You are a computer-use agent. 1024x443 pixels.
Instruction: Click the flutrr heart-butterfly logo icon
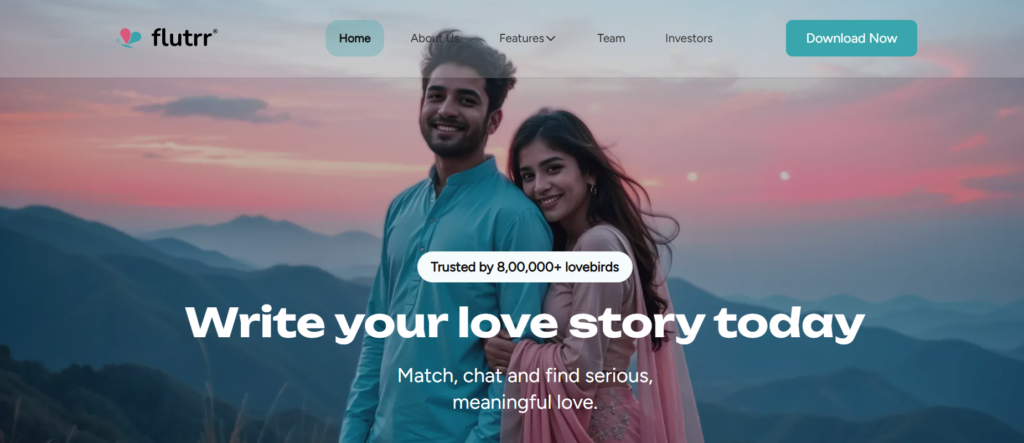click(x=129, y=38)
